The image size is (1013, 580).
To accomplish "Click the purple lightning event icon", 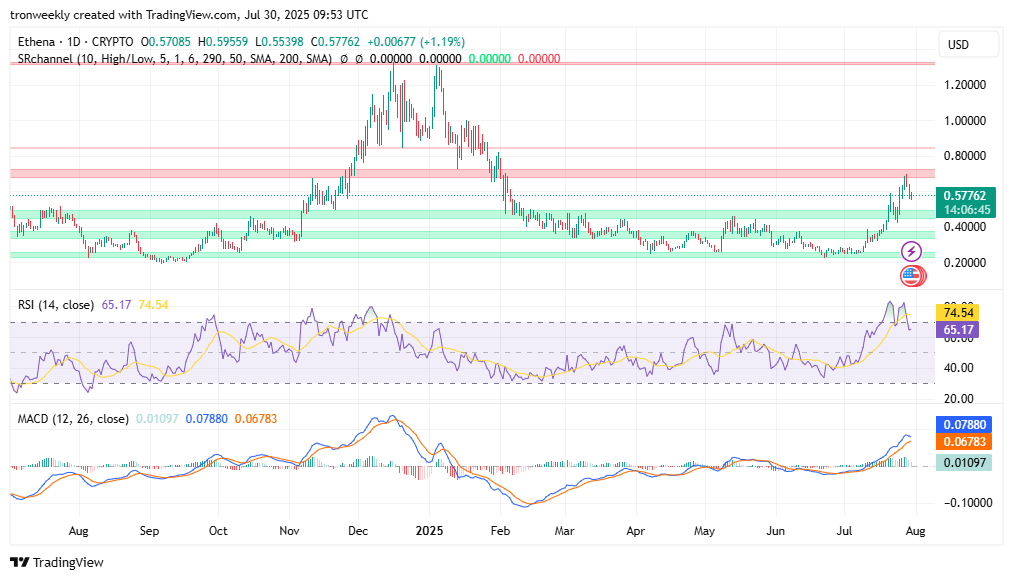I will coord(911,251).
